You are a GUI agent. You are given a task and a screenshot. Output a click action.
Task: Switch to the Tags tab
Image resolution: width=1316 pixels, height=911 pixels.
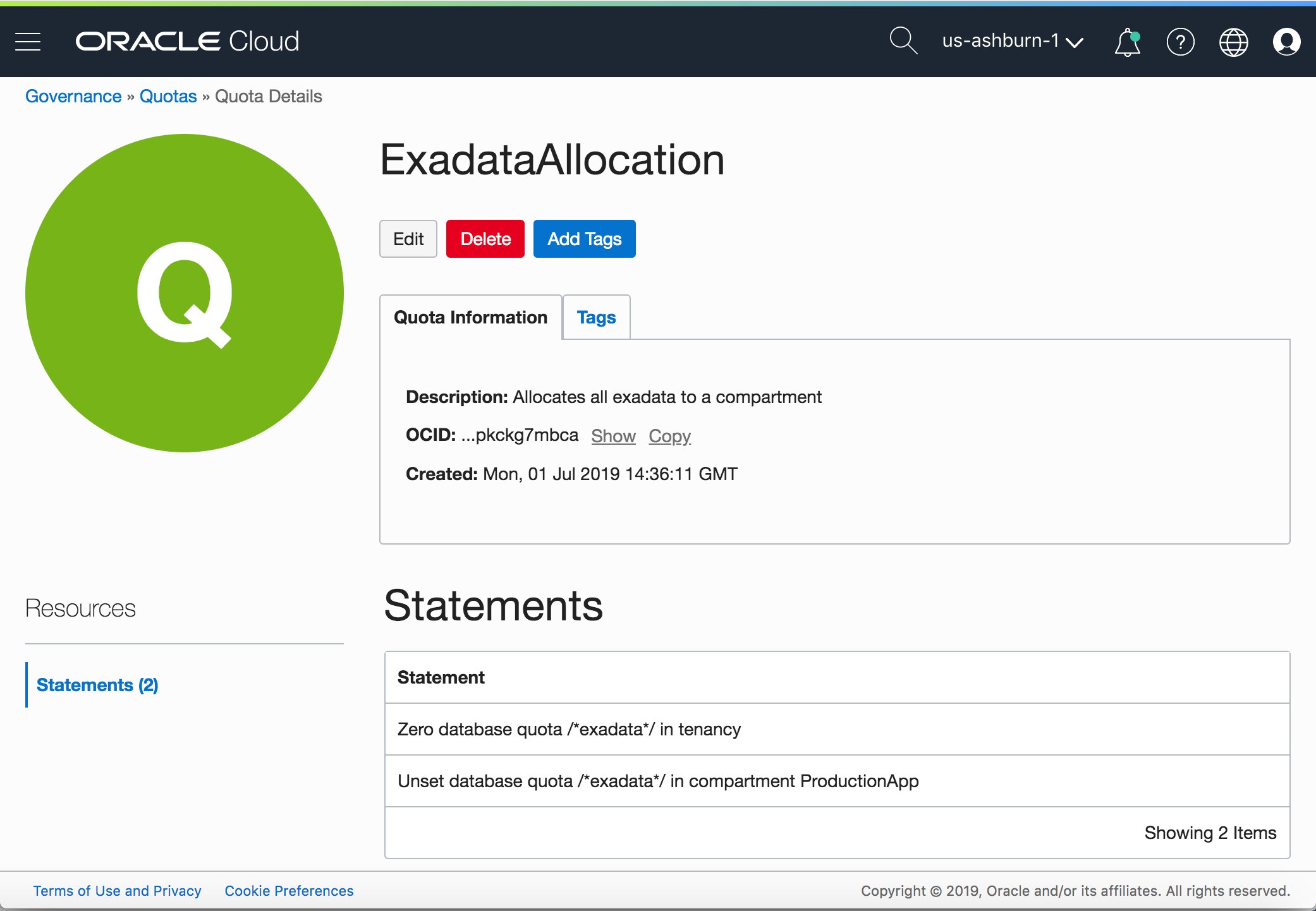pos(595,317)
